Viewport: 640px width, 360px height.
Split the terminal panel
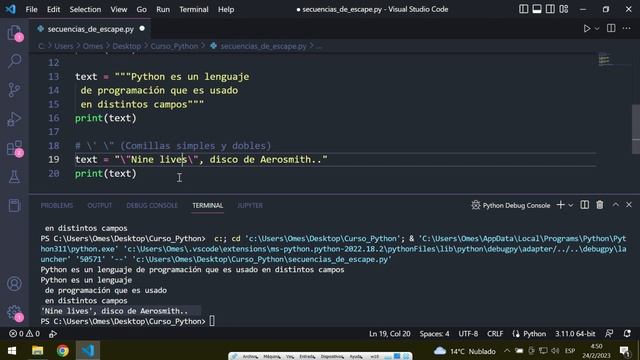coord(584,205)
